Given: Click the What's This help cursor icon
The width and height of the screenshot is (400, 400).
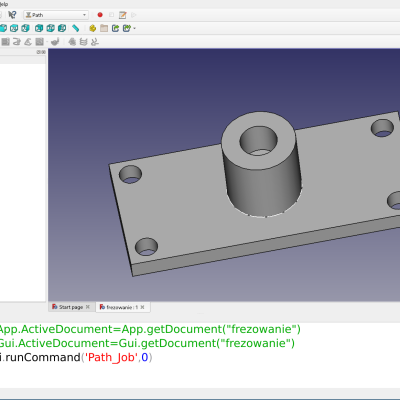Looking at the screenshot, I should click(12, 15).
